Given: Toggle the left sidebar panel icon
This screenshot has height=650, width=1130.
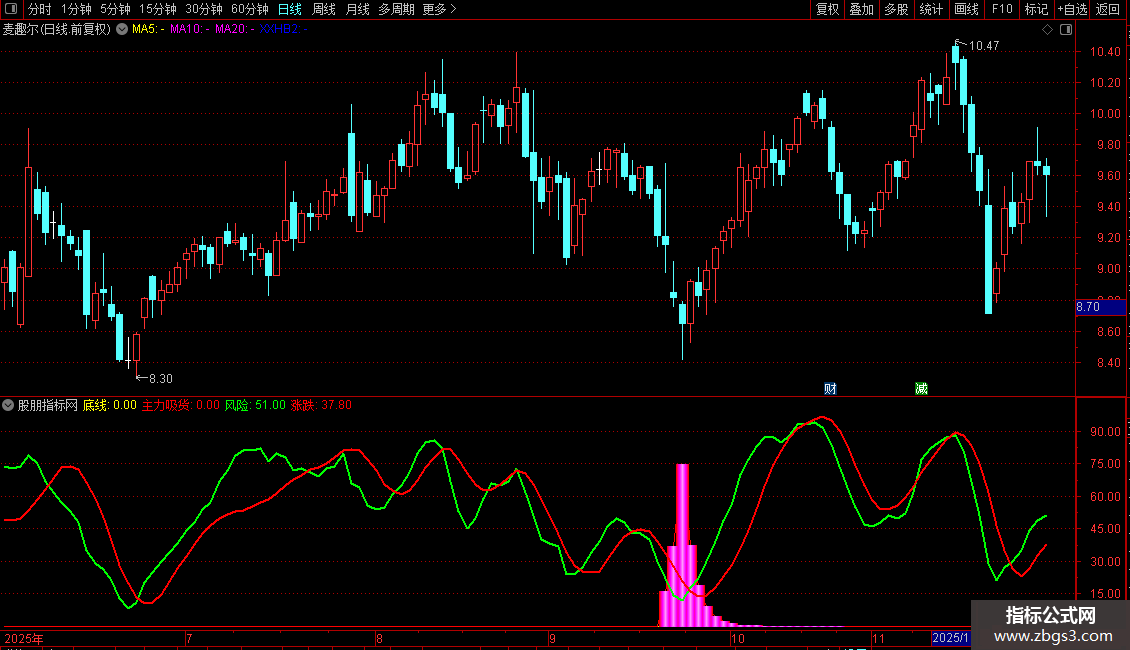Looking at the screenshot, I should click(x=11, y=9).
